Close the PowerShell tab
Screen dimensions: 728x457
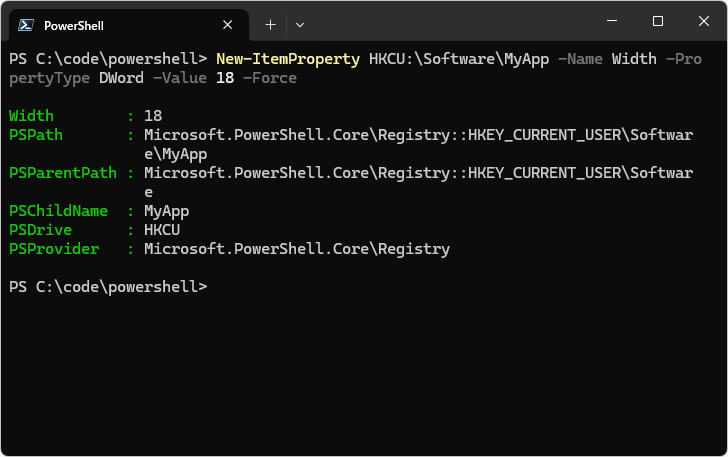coord(227,25)
